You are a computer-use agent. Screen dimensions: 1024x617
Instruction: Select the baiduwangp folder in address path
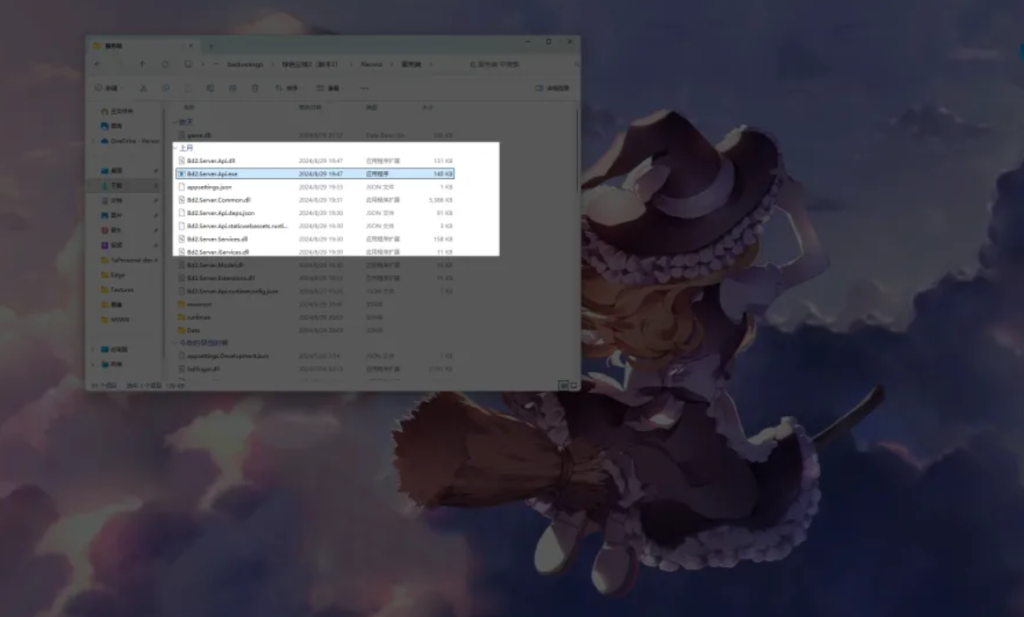pyautogui.click(x=245, y=64)
